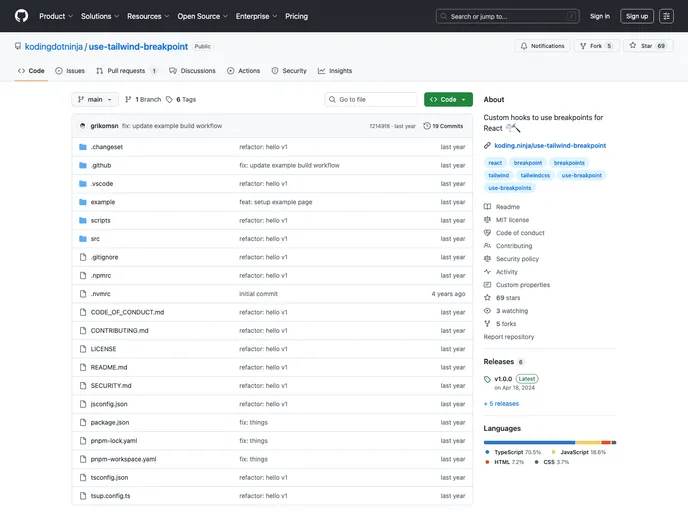The height and width of the screenshot is (512, 688).
Task: Fork the repository
Action: coord(596,46)
